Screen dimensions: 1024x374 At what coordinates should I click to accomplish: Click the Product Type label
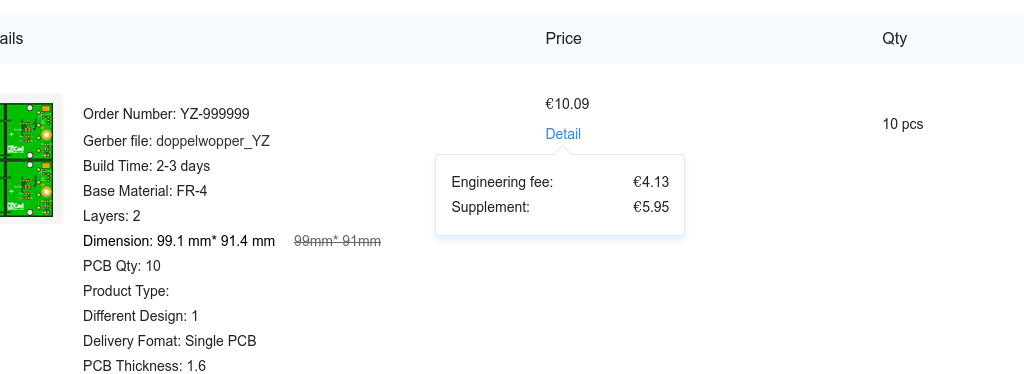pyautogui.click(x=126, y=291)
